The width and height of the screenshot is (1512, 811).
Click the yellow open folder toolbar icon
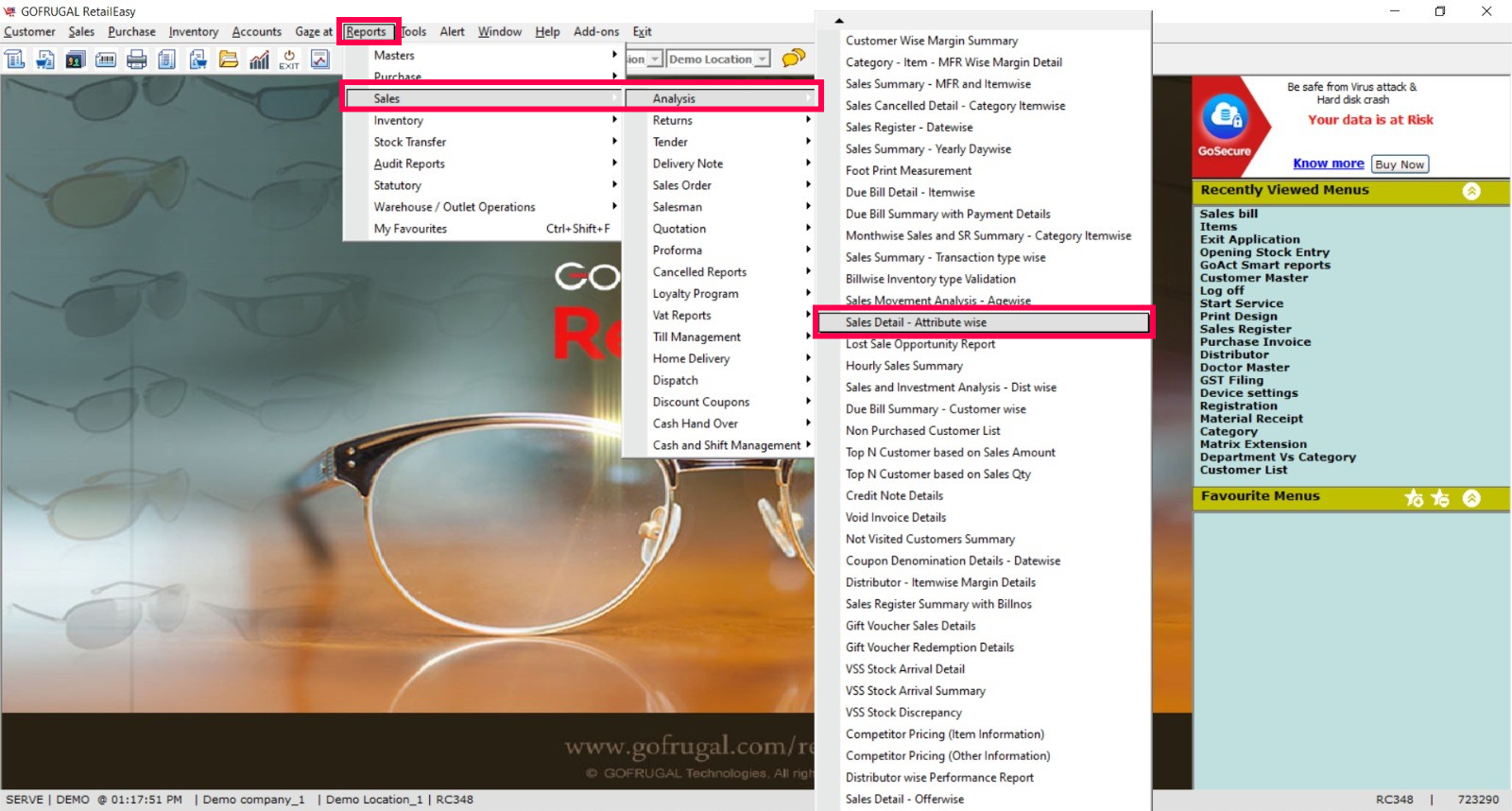[x=229, y=60]
